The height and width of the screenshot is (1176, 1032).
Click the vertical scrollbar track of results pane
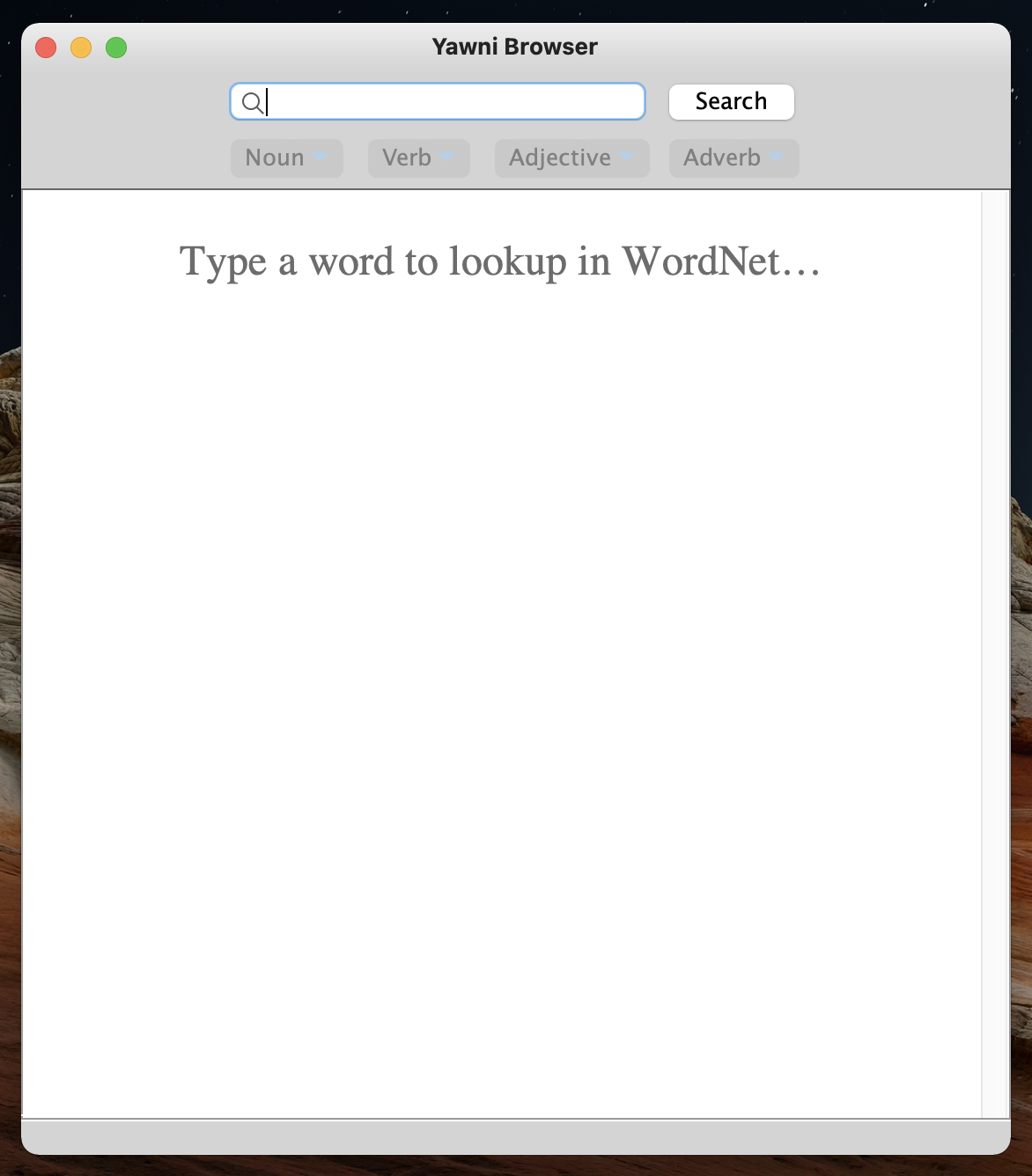pos(995,654)
